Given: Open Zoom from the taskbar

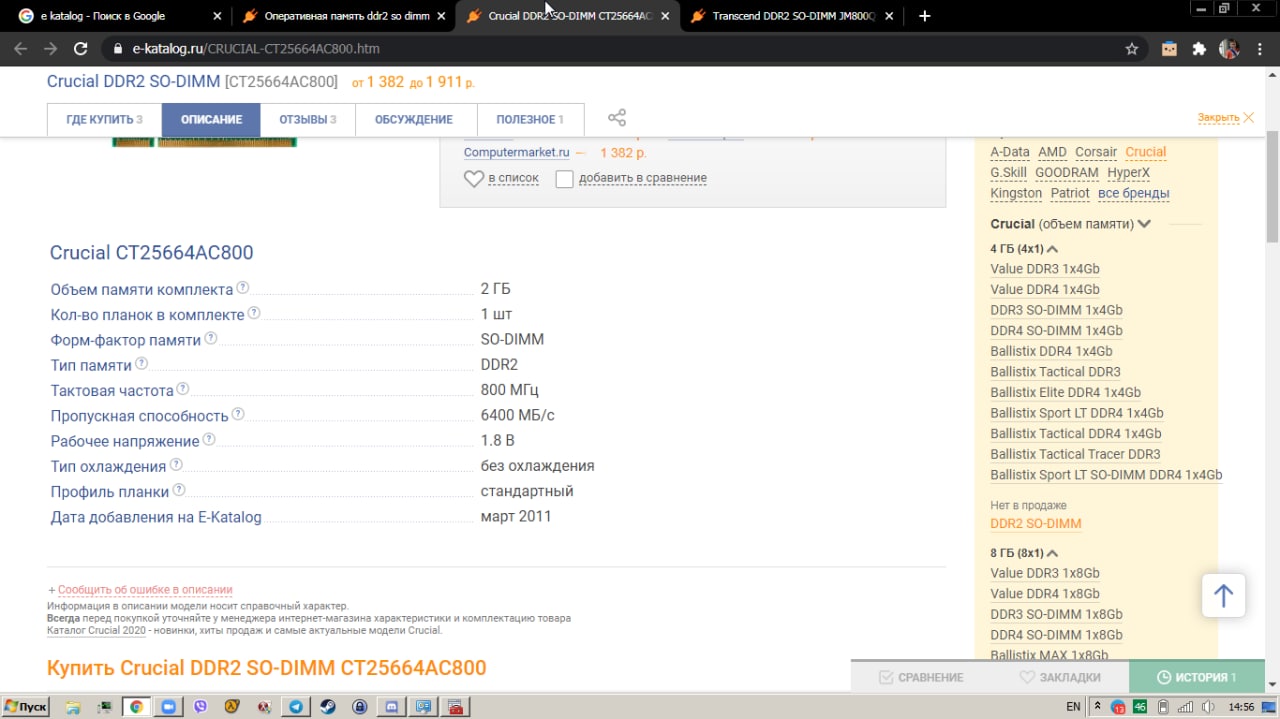Looking at the screenshot, I should point(168,707).
